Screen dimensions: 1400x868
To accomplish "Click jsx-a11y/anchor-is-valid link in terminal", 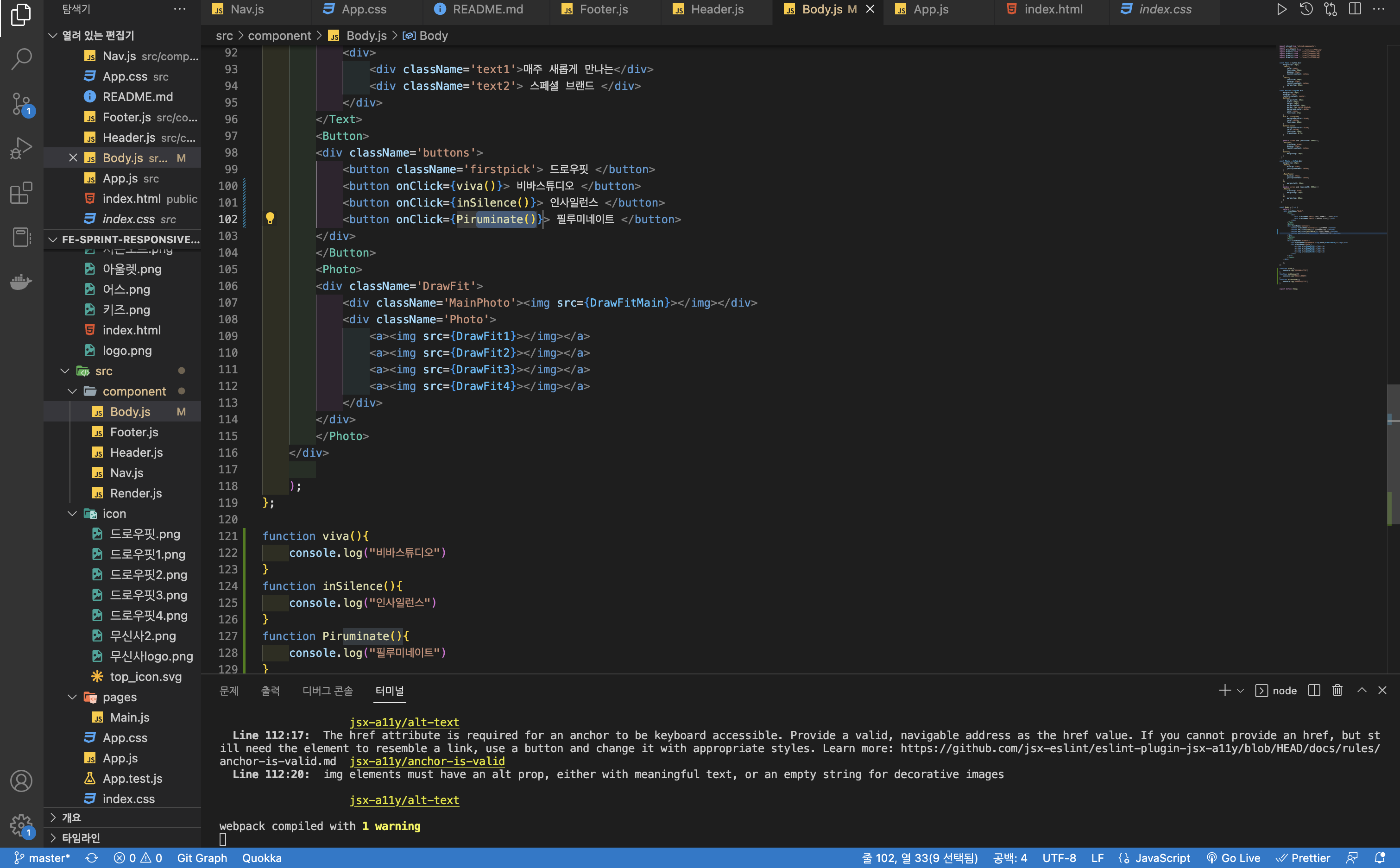I will 427,761.
